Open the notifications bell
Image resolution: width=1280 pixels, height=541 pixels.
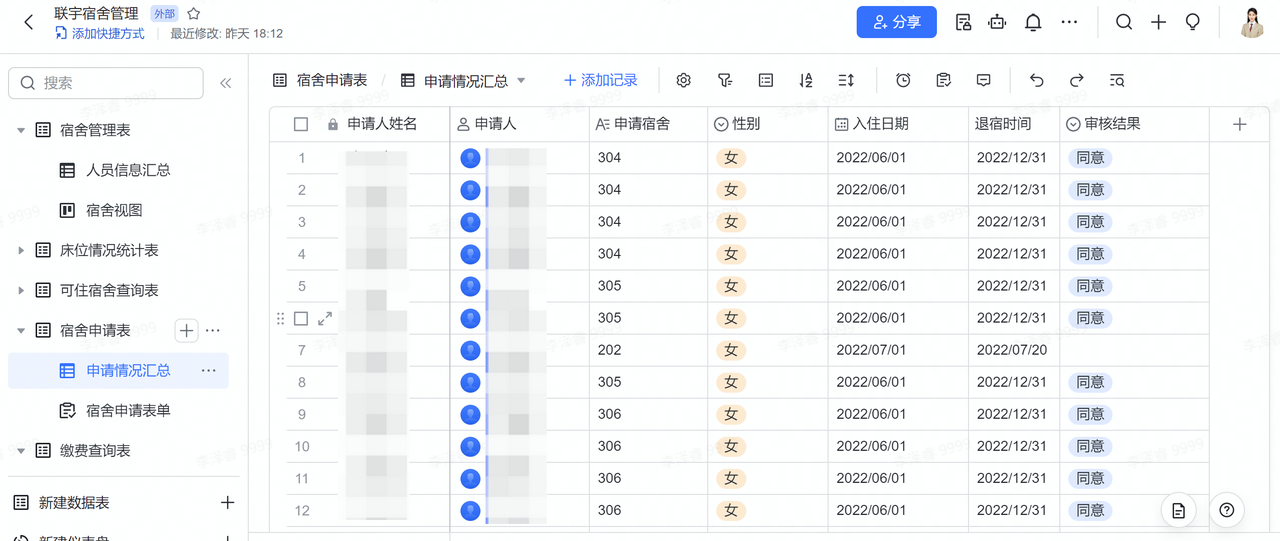click(x=1033, y=22)
